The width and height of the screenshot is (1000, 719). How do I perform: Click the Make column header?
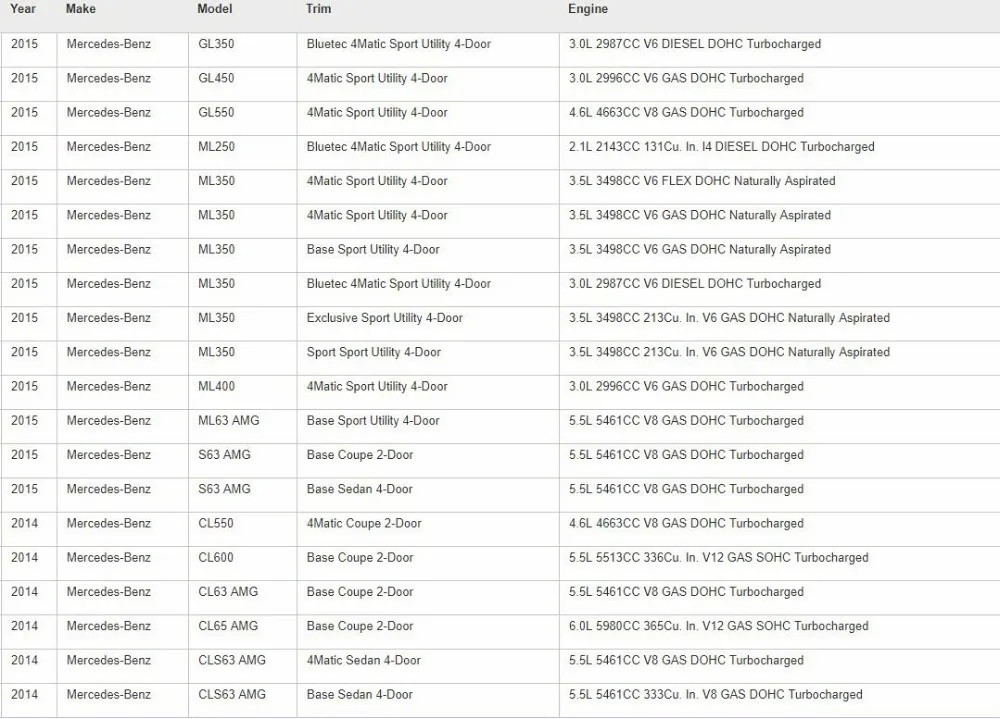(x=80, y=9)
